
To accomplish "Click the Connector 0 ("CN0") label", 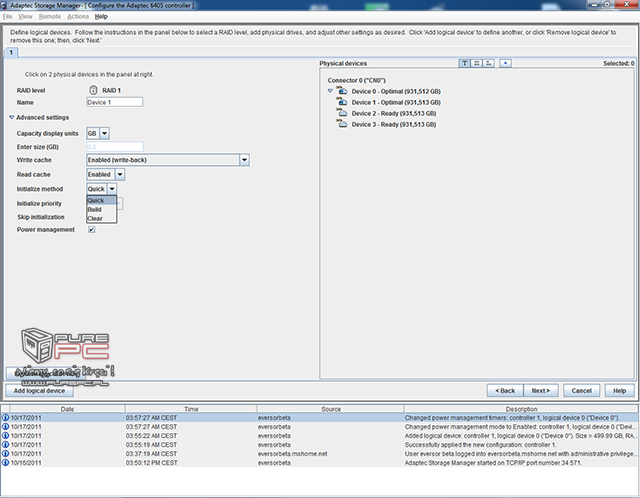I will pyautogui.click(x=356, y=80).
